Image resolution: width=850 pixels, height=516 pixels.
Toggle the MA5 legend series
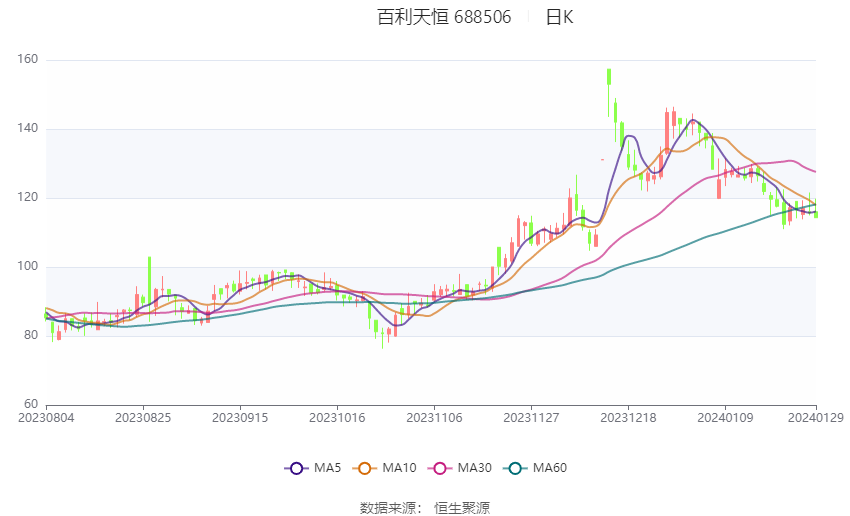tap(313, 468)
